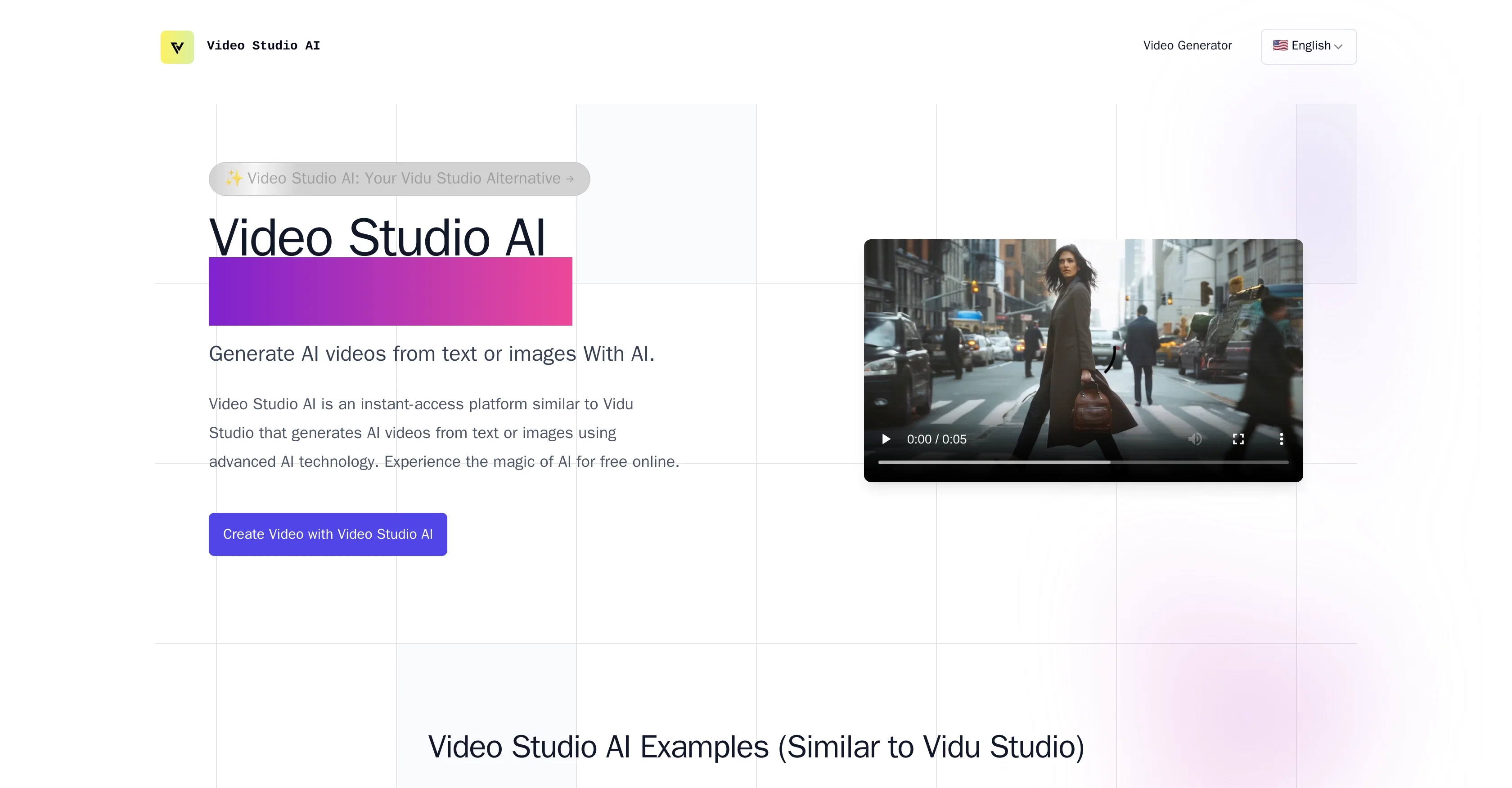Image resolution: width=1512 pixels, height=788 pixels.
Task: Open the Video Studio AI home link text
Action: coord(263,46)
